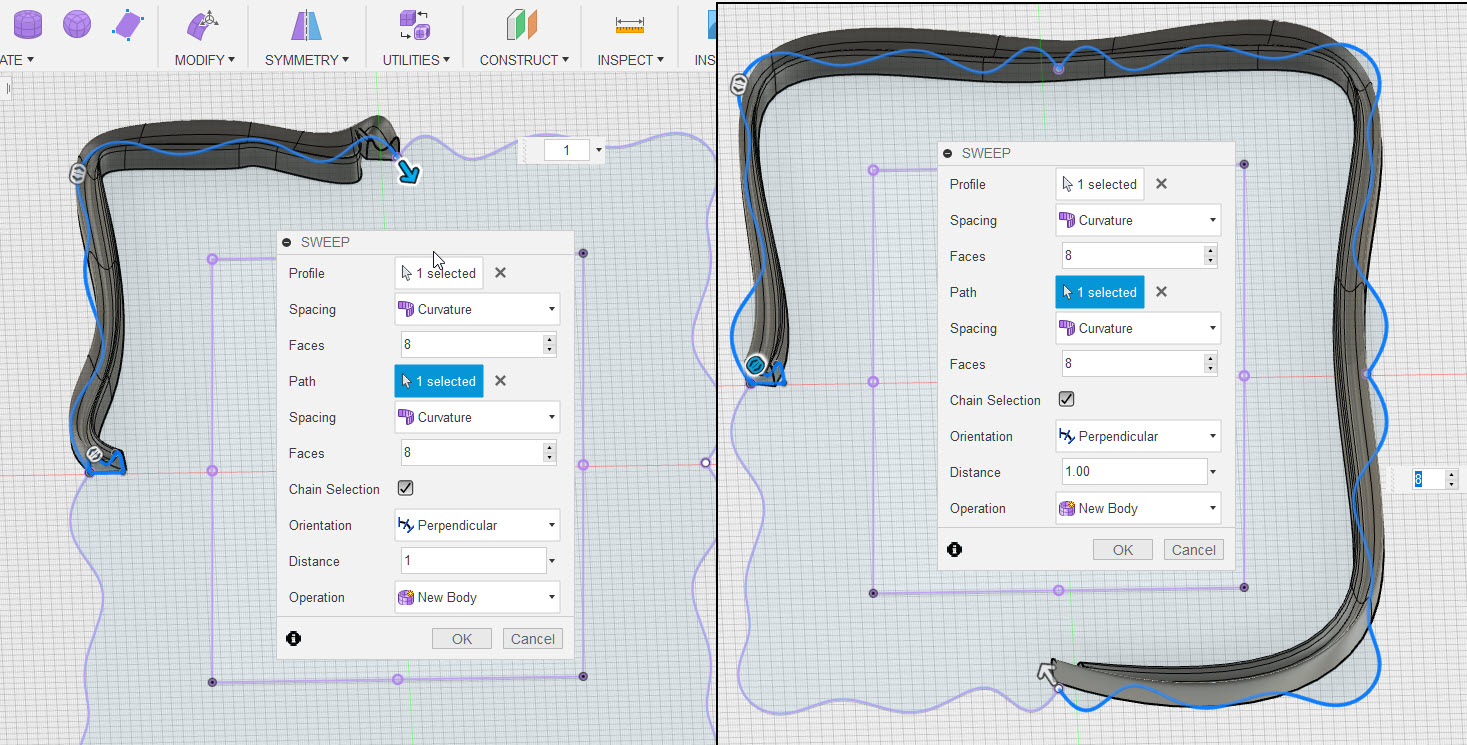Disable Chain Selection in the left Sweep dialog
Screen dimensions: 1467x745
click(405, 489)
